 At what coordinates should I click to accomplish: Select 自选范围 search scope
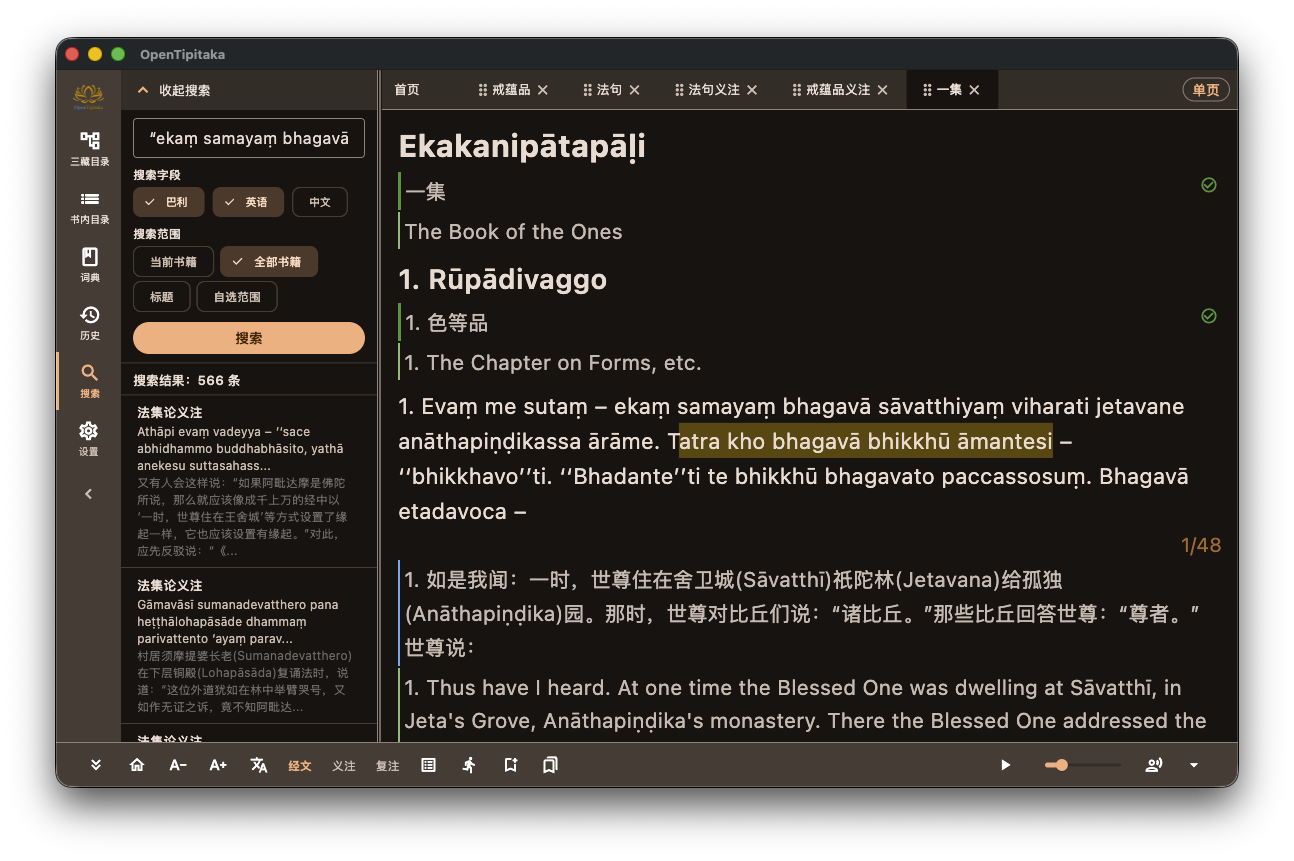point(237,297)
